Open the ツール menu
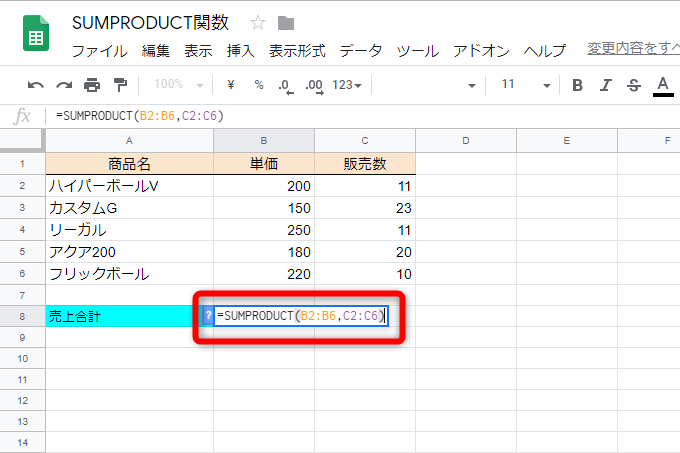The width and height of the screenshot is (680, 453). click(418, 51)
